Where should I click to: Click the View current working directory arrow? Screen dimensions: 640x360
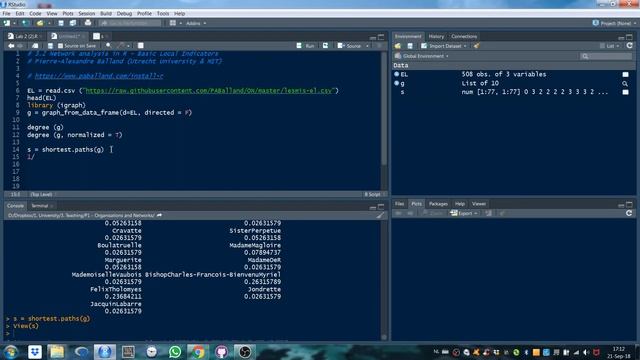[x=160, y=215]
